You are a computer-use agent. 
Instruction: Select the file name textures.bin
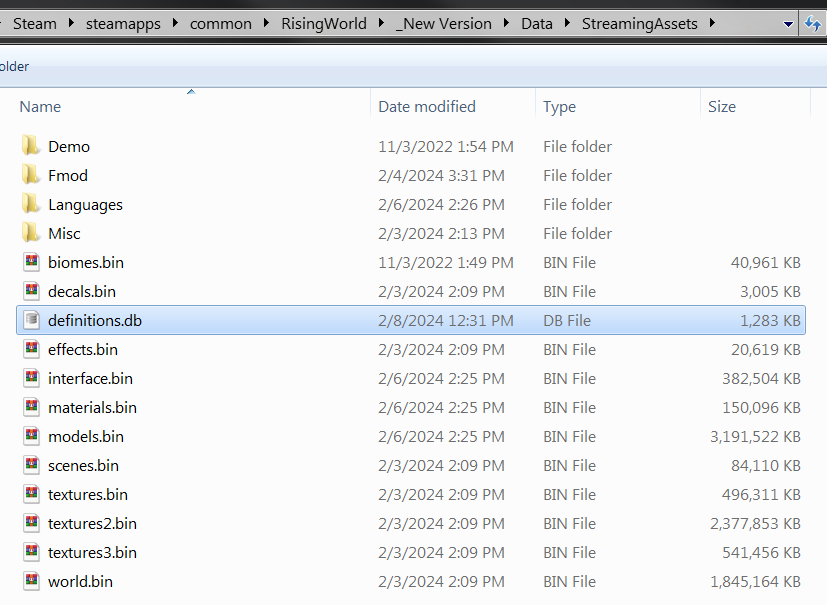tap(88, 494)
